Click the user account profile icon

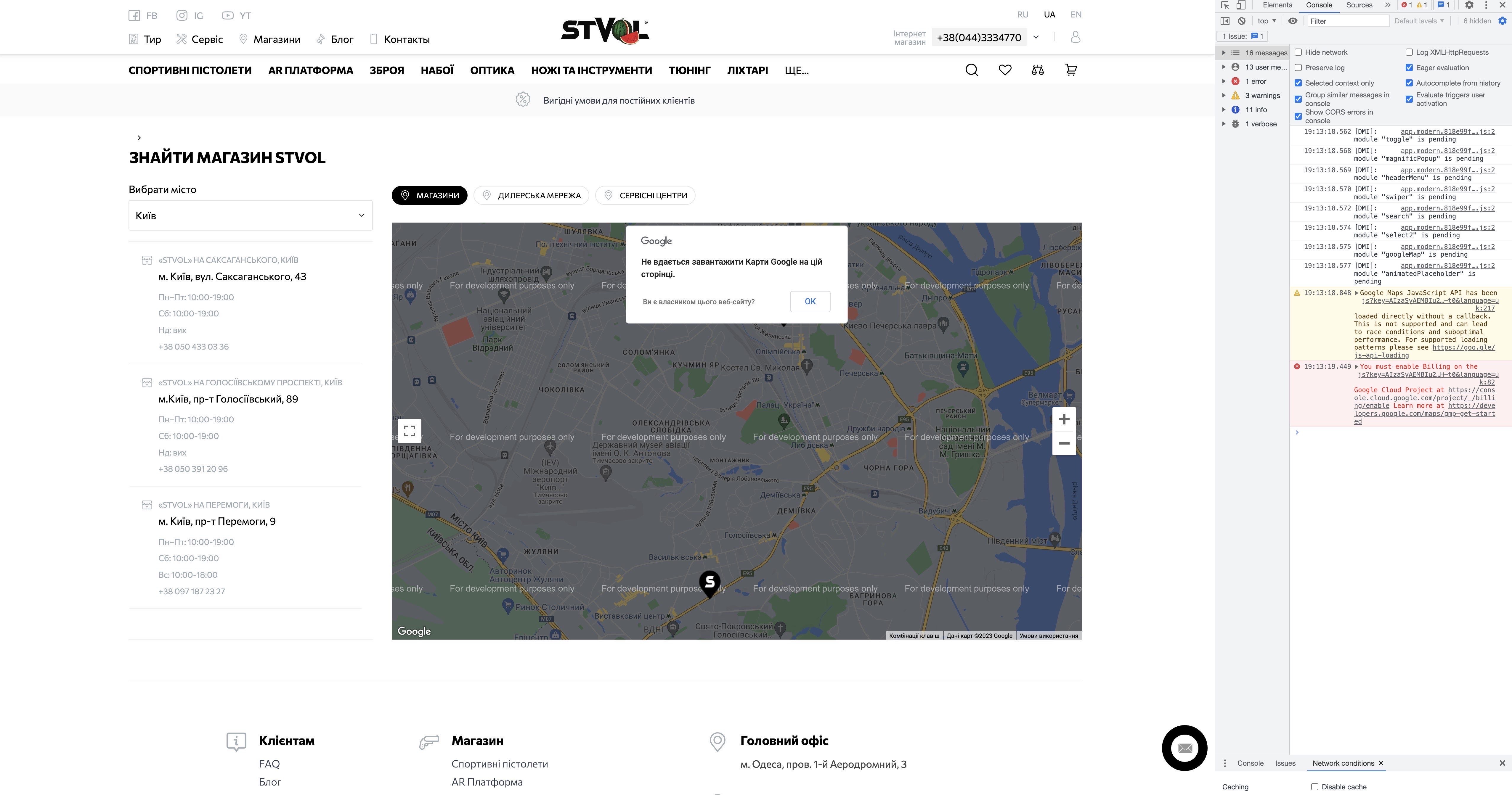1075,37
